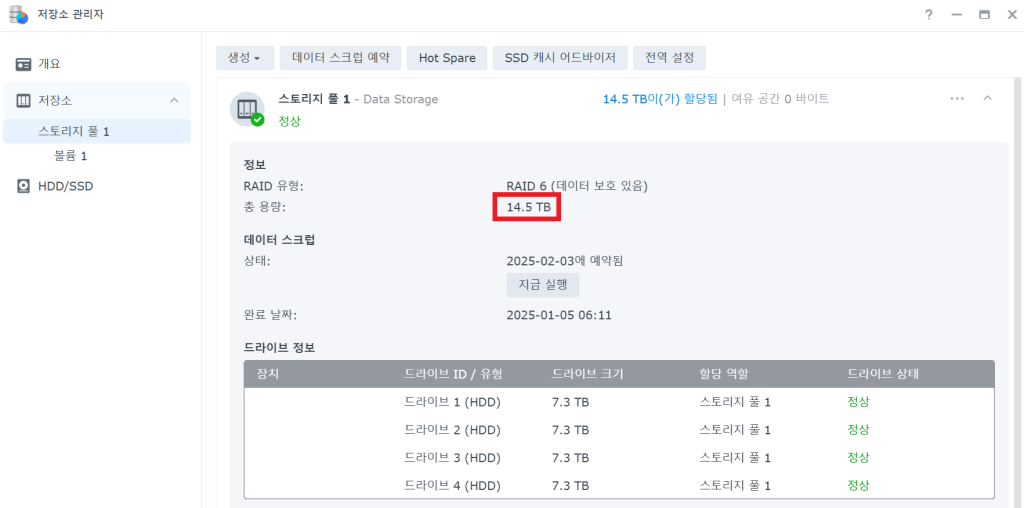Select 저장소 in the sidebar

tap(97, 101)
